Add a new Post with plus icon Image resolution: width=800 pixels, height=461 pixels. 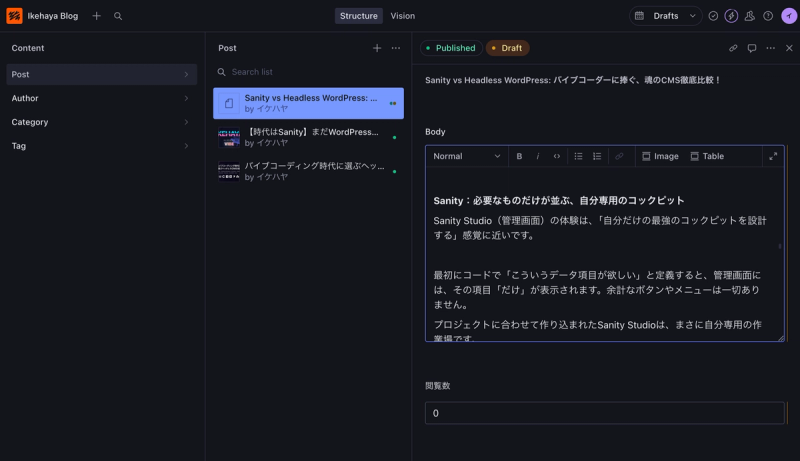pyautogui.click(x=377, y=48)
